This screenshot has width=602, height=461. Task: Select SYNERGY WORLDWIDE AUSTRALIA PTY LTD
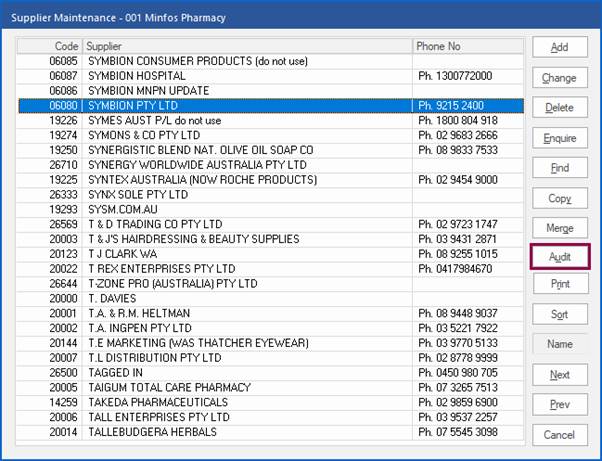pos(270,165)
